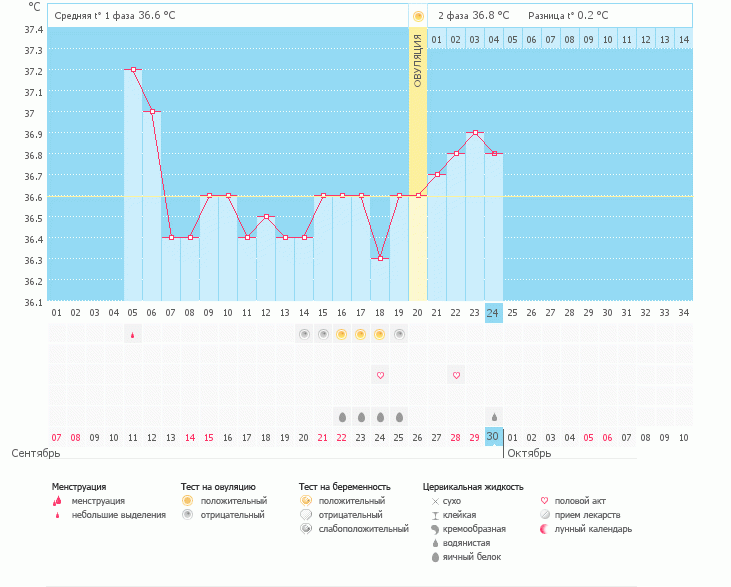
Task: Click the ovulation sun icon in header
Action: 418,17
